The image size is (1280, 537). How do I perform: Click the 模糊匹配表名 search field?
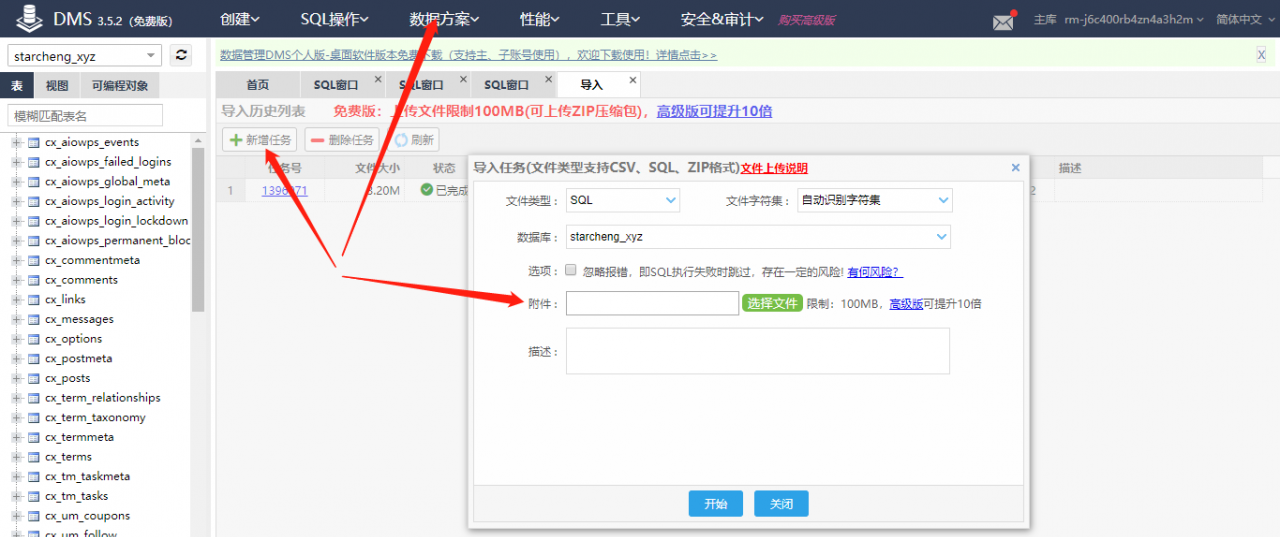coord(85,116)
